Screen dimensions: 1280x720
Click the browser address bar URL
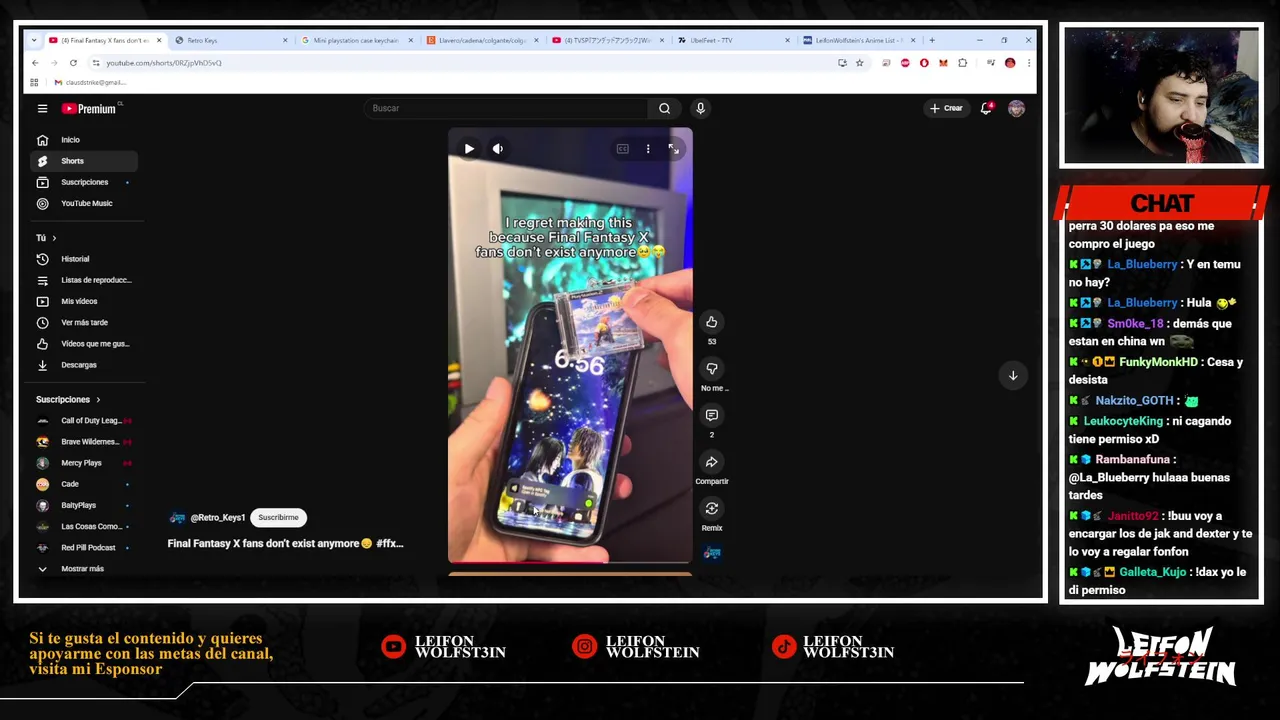coord(164,63)
